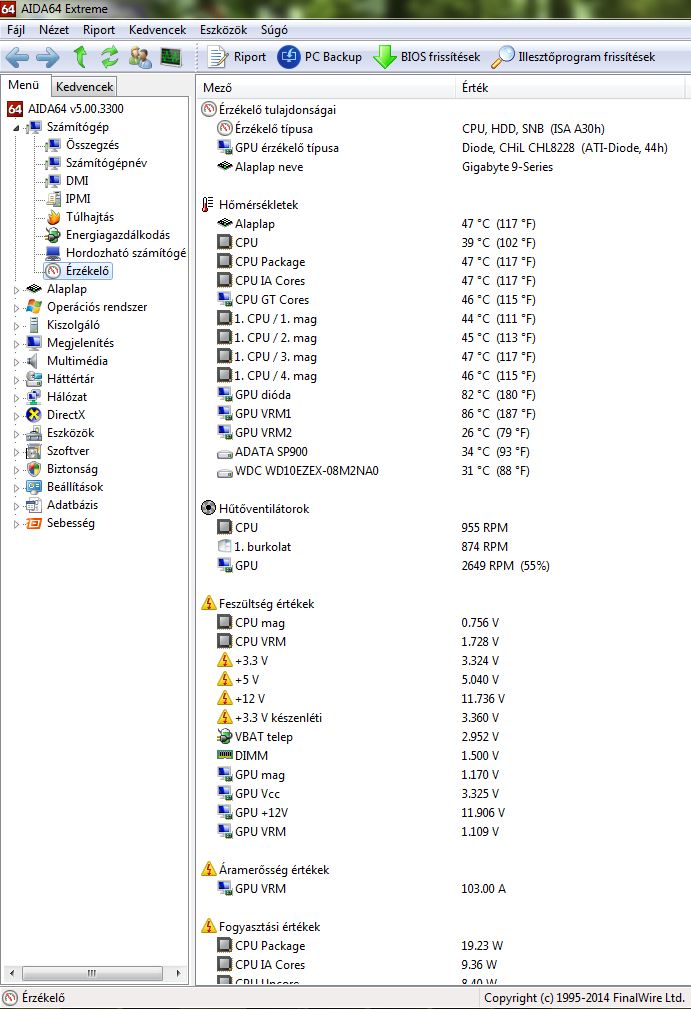Click the Hűtőventilátorok fan icon

tap(208, 508)
